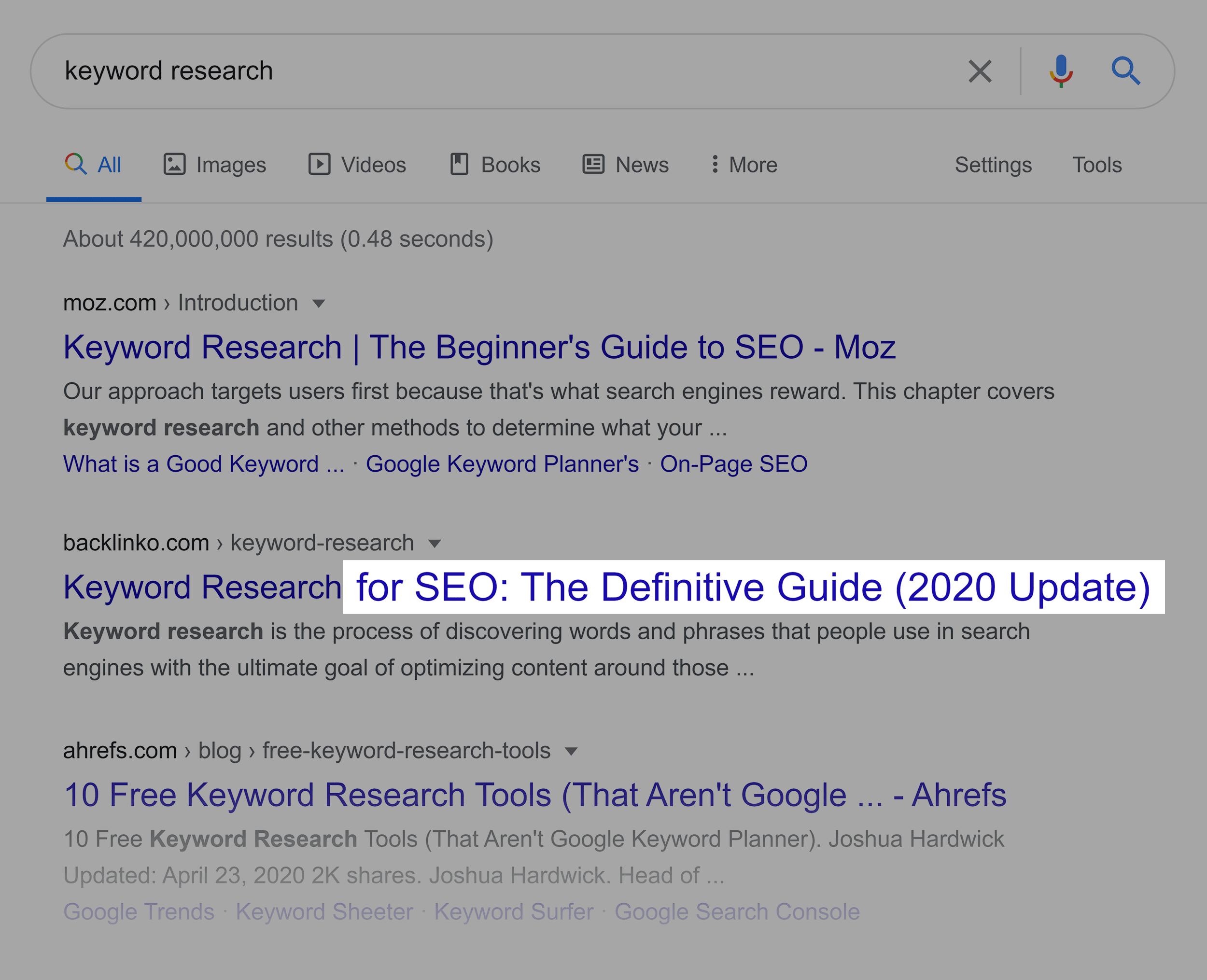Open the 10 Free Keyword Research Tools result
The height and width of the screenshot is (980, 1207).
point(534,795)
